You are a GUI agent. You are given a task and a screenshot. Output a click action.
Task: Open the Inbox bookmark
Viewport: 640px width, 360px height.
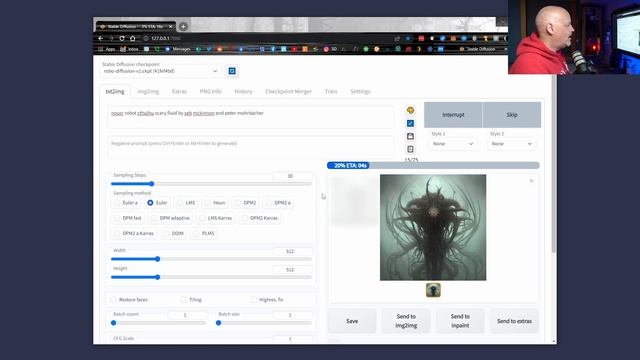click(x=129, y=49)
